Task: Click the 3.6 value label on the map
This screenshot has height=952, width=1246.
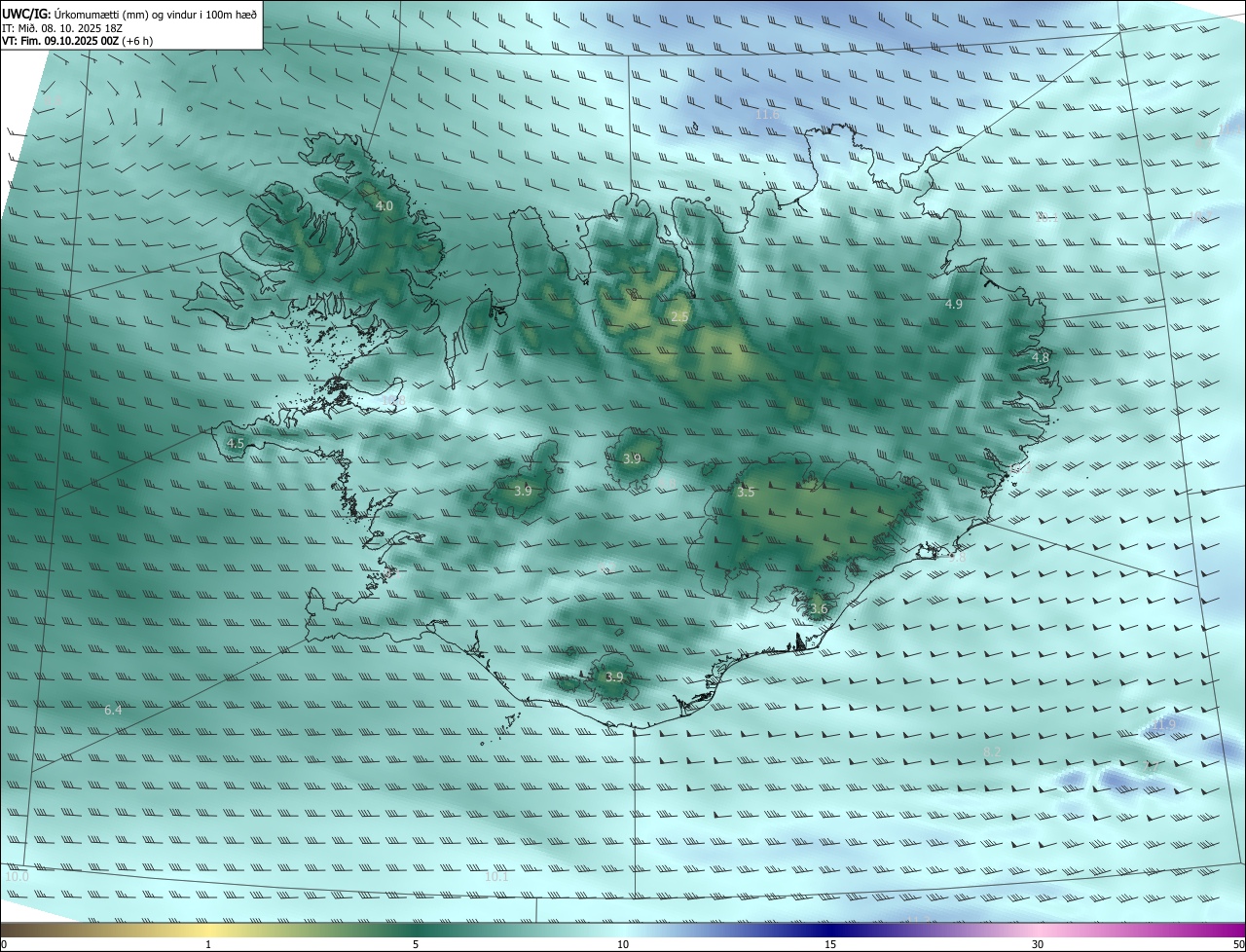Action: [819, 610]
